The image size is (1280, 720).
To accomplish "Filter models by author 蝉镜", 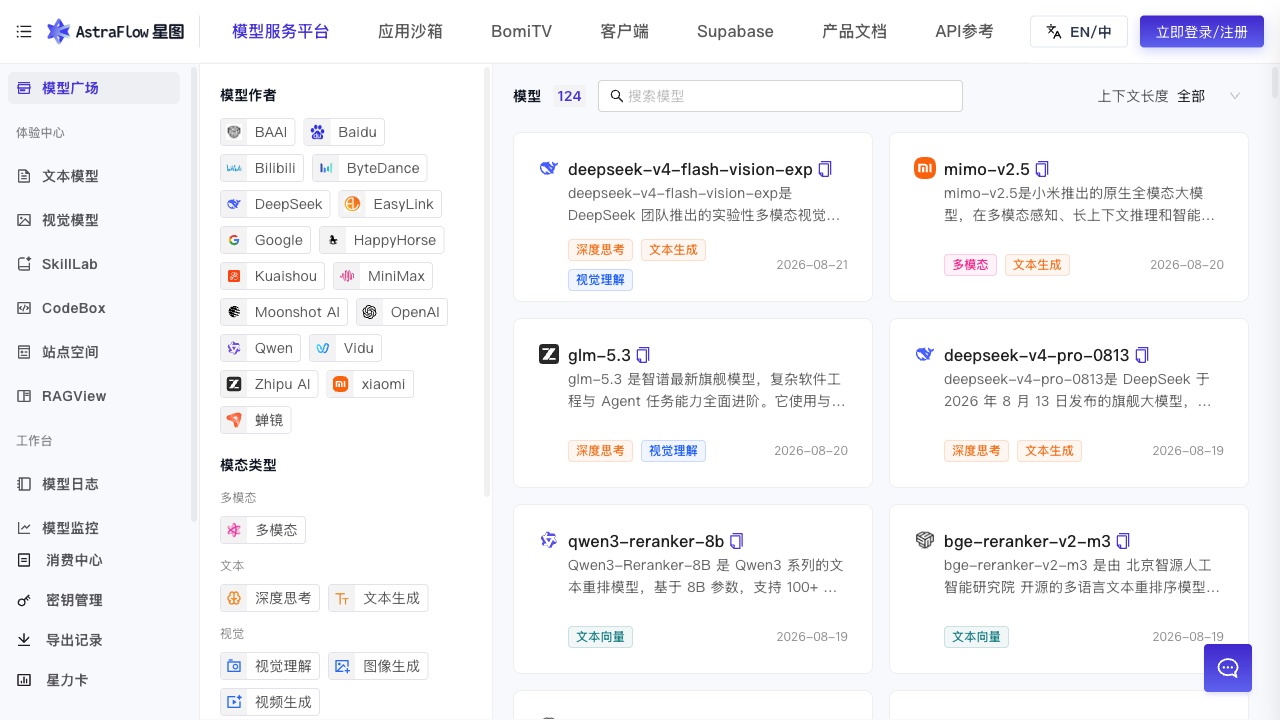I will (256, 420).
